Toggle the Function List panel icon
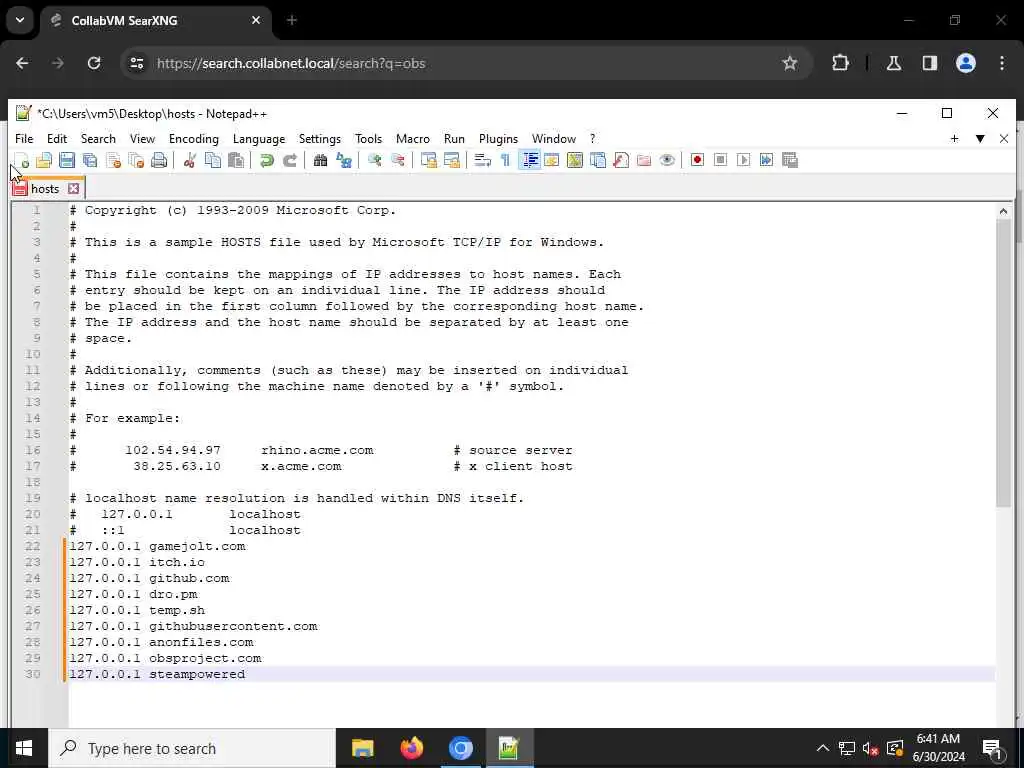The height and width of the screenshot is (768, 1024). point(621,160)
